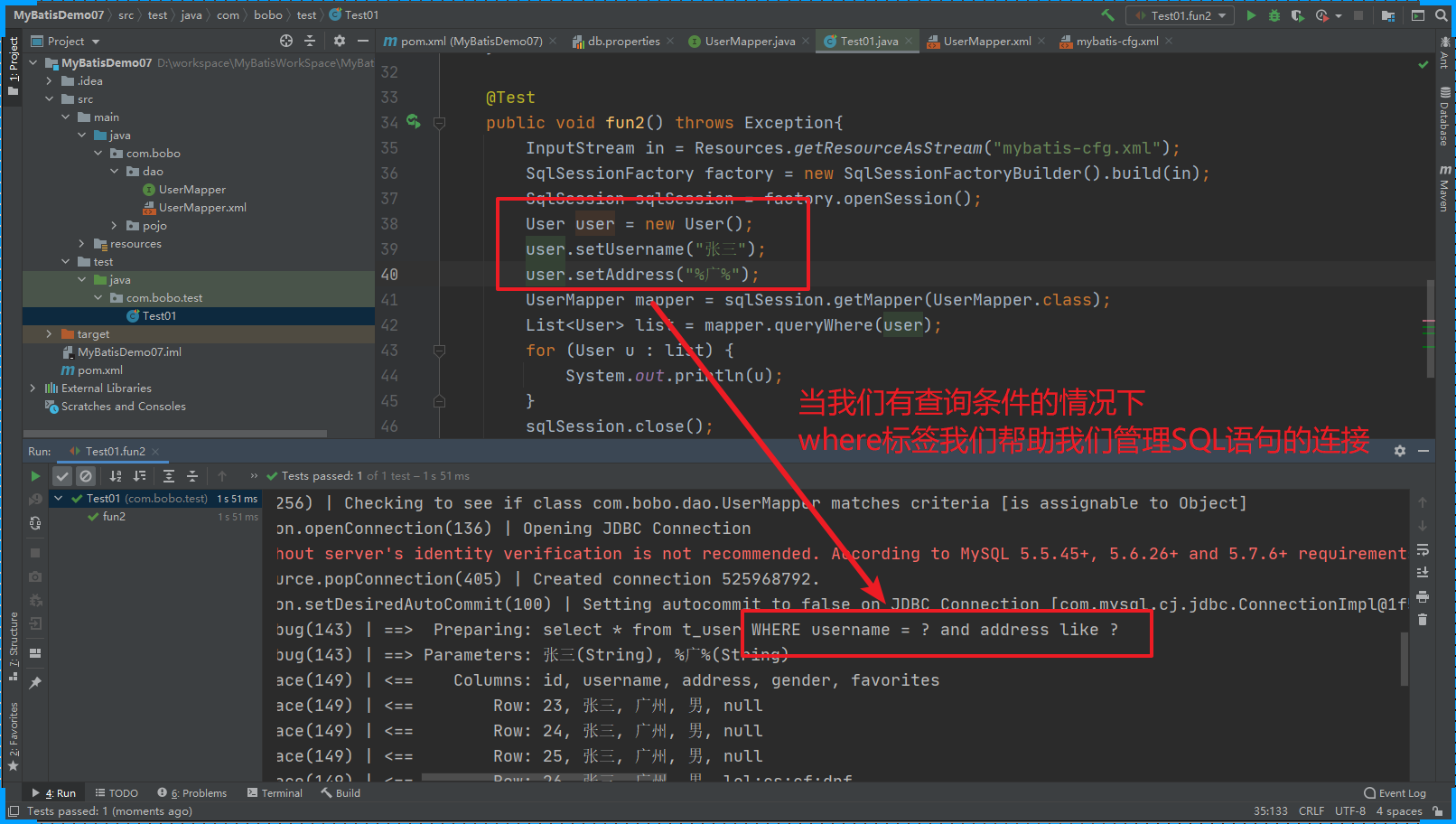The width and height of the screenshot is (1456, 824).
Task: Open Run Anything icon in top toolbar
Action: 1418,15
